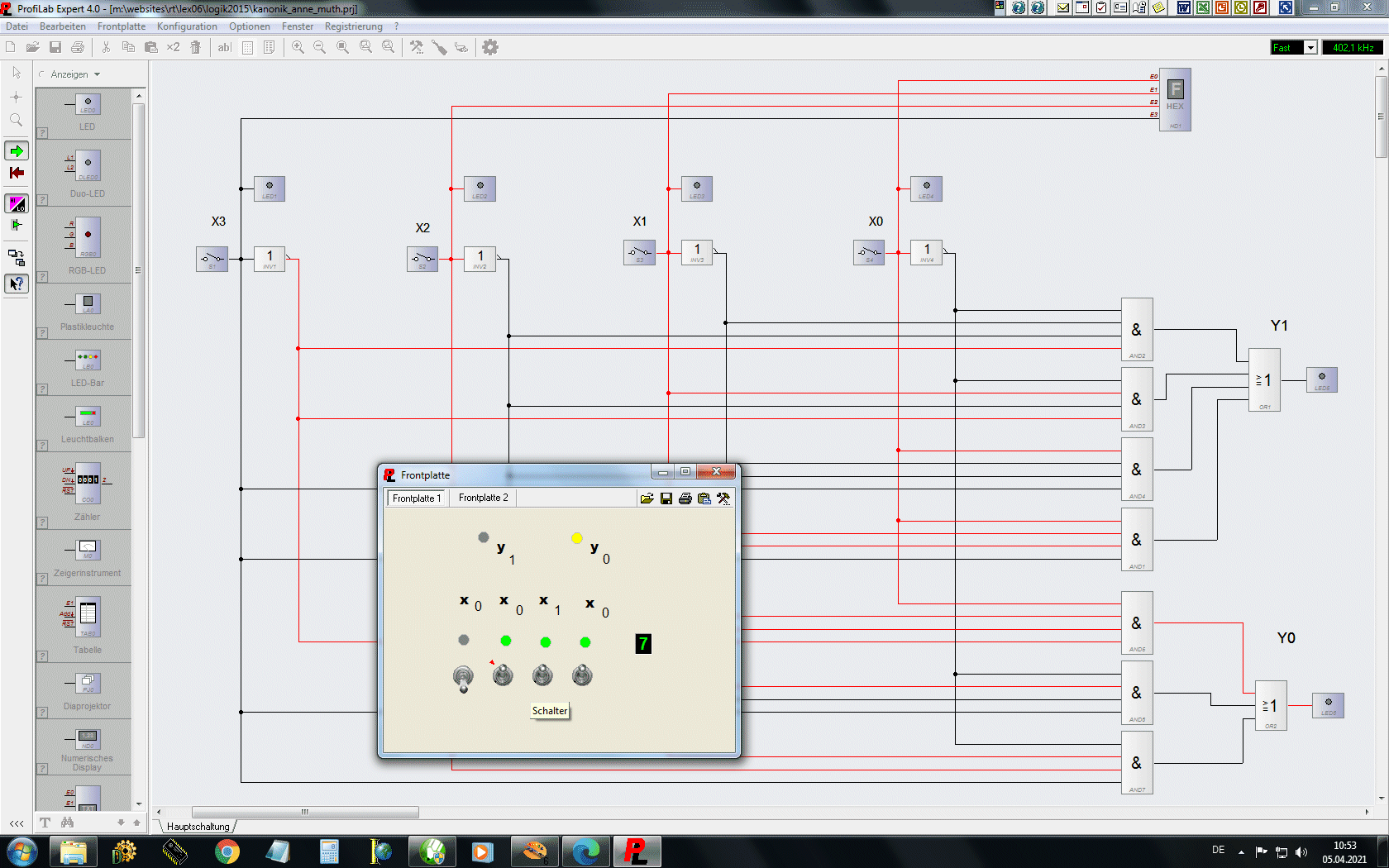Start the simulation with the green arrow button
Screen dimensions: 1389x868
[x=17, y=150]
